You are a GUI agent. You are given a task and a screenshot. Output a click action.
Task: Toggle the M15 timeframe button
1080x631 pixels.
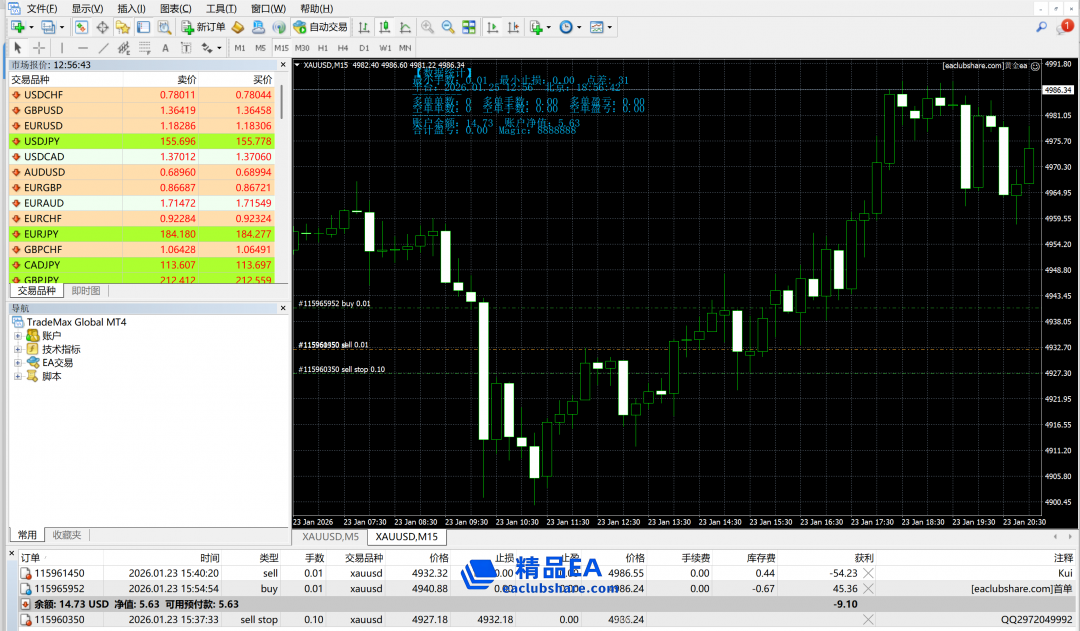[281, 47]
